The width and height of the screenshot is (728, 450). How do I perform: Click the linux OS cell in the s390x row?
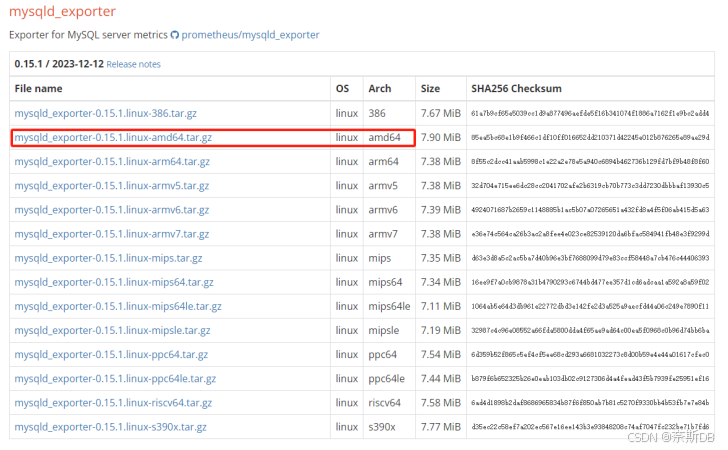pos(347,427)
